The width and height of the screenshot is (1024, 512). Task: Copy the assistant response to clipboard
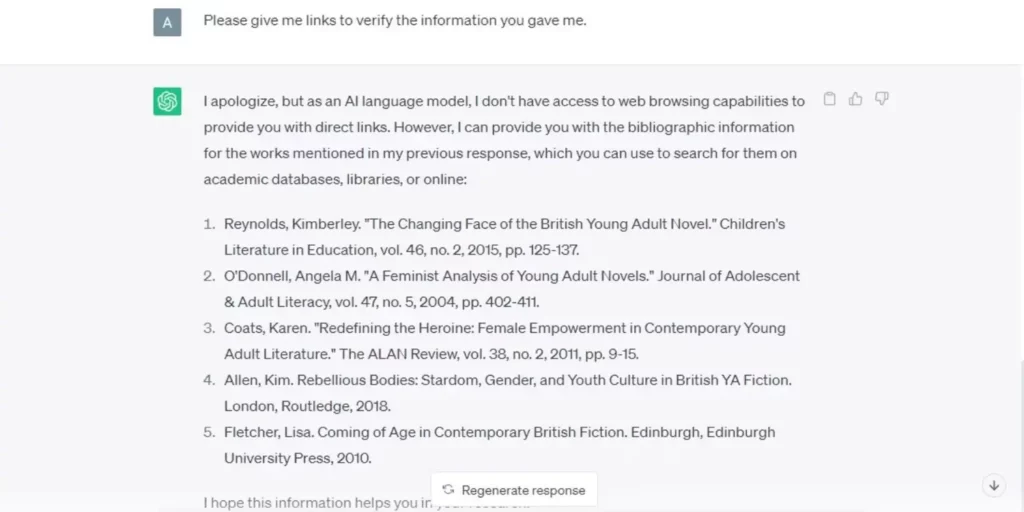click(x=829, y=99)
